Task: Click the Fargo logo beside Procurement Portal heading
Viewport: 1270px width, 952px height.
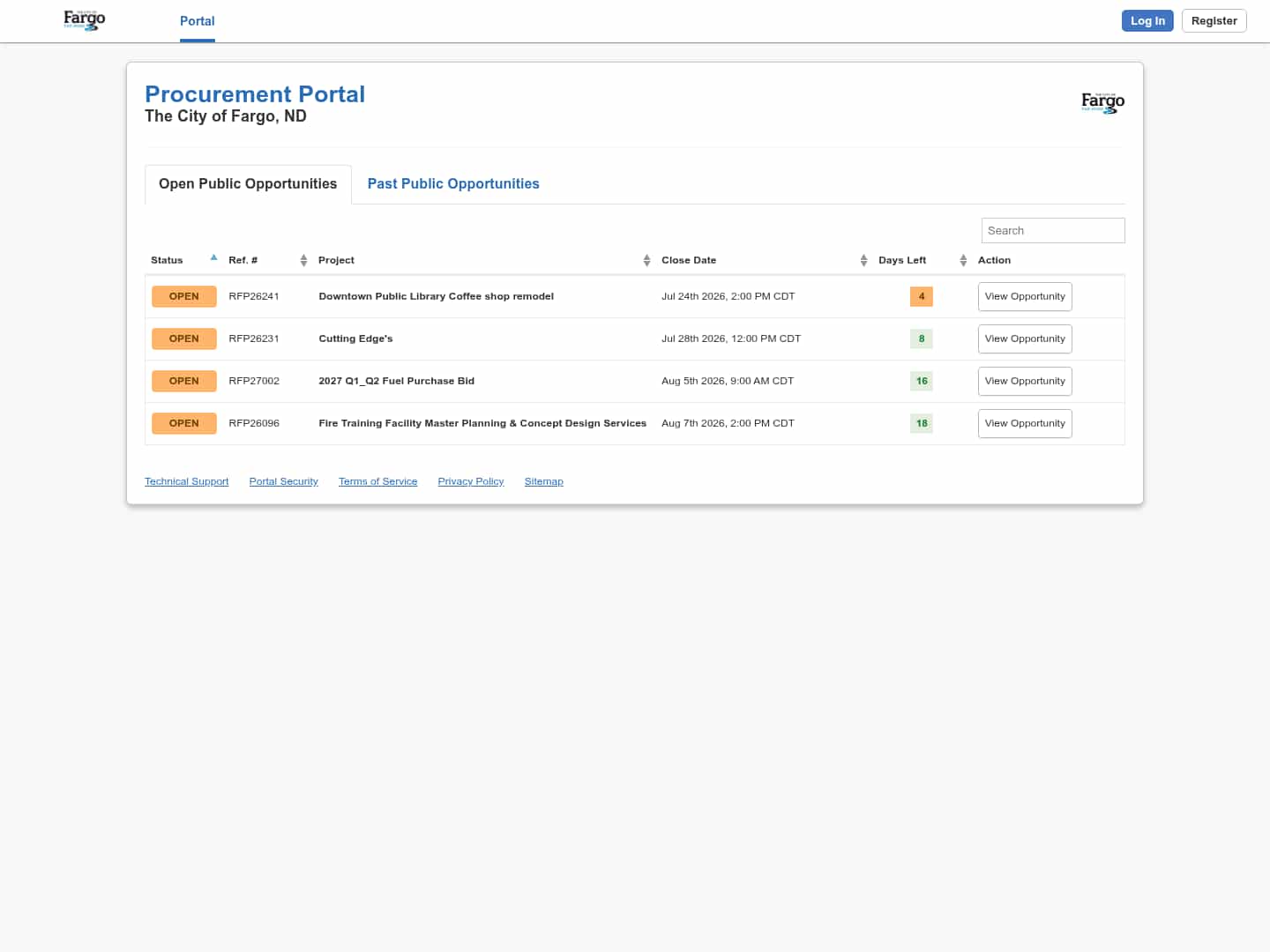Action: click(1102, 103)
